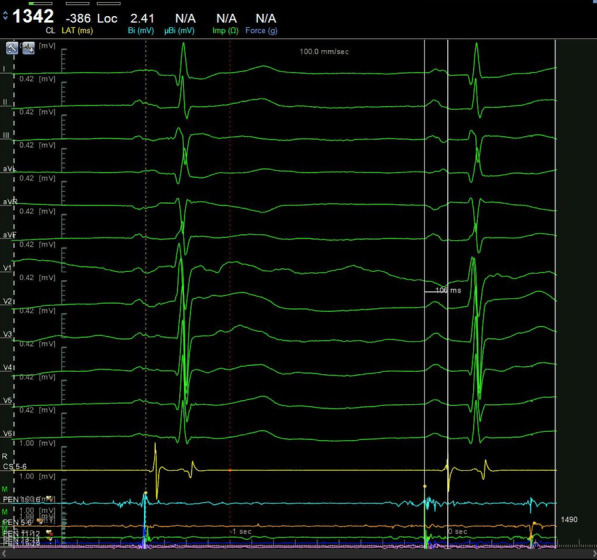Select the CS 5-6 channel label
The image size is (597, 560).
(x=15, y=466)
